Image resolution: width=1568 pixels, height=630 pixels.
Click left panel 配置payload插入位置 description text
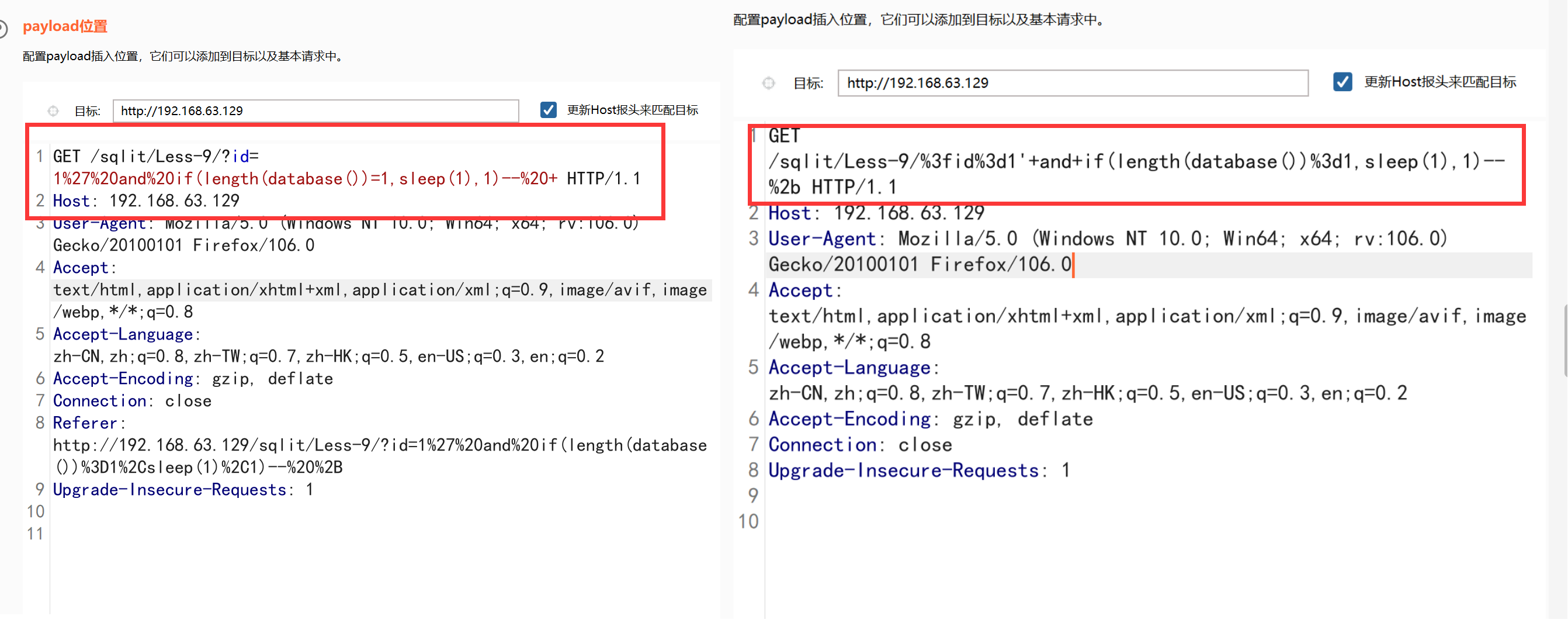point(185,57)
